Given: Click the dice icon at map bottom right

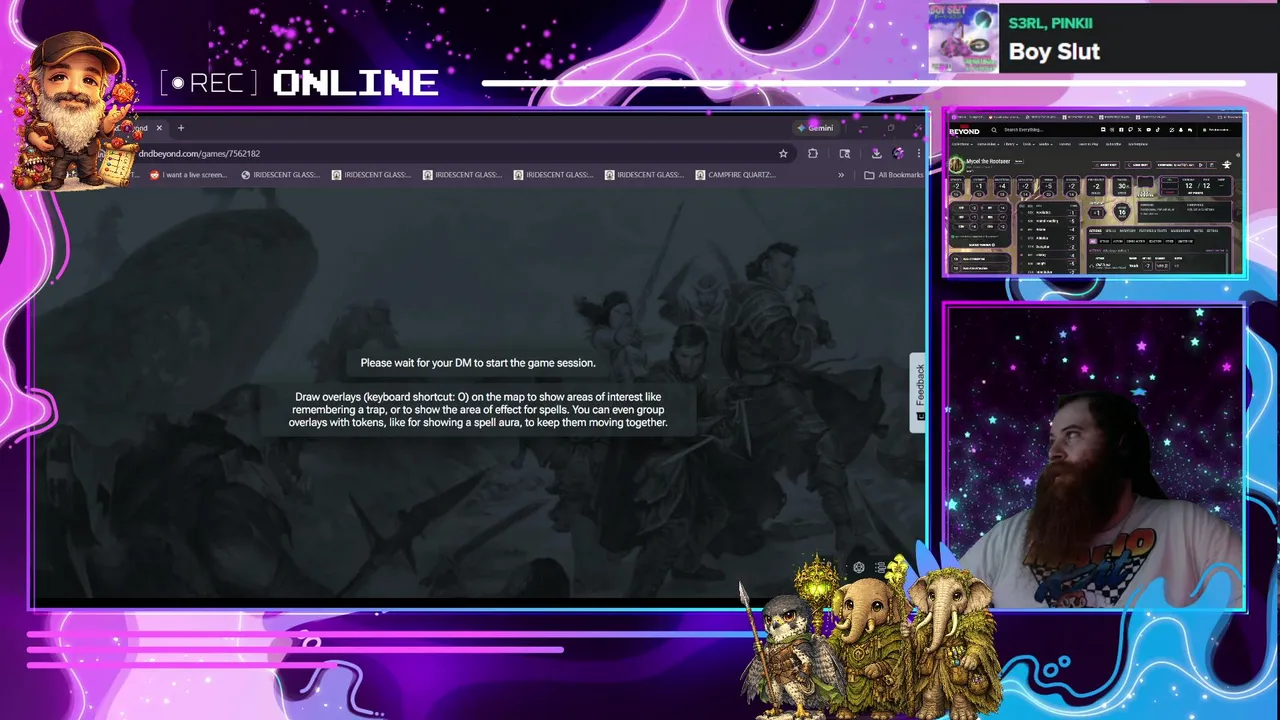Looking at the screenshot, I should click(859, 568).
